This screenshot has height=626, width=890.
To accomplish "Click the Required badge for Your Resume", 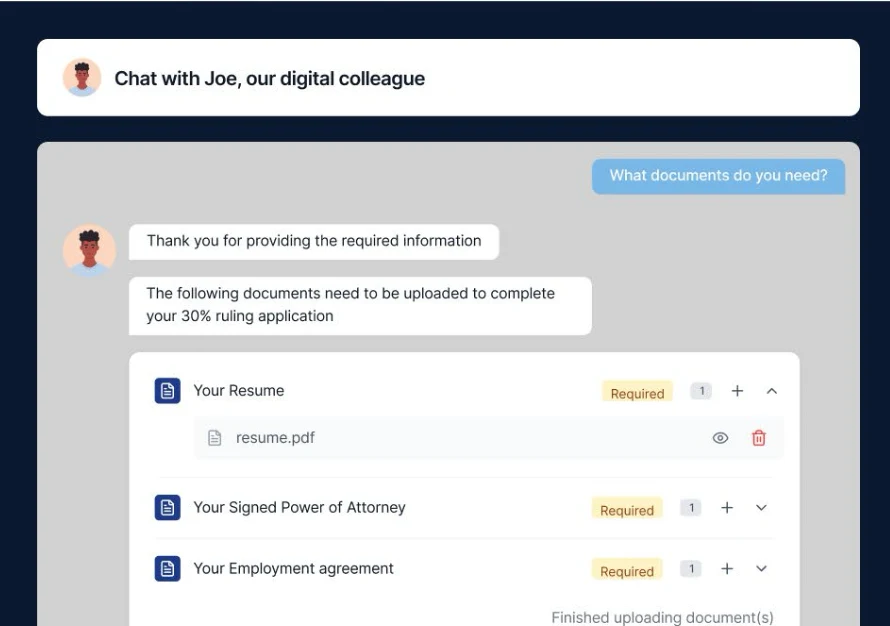I will [637, 391].
